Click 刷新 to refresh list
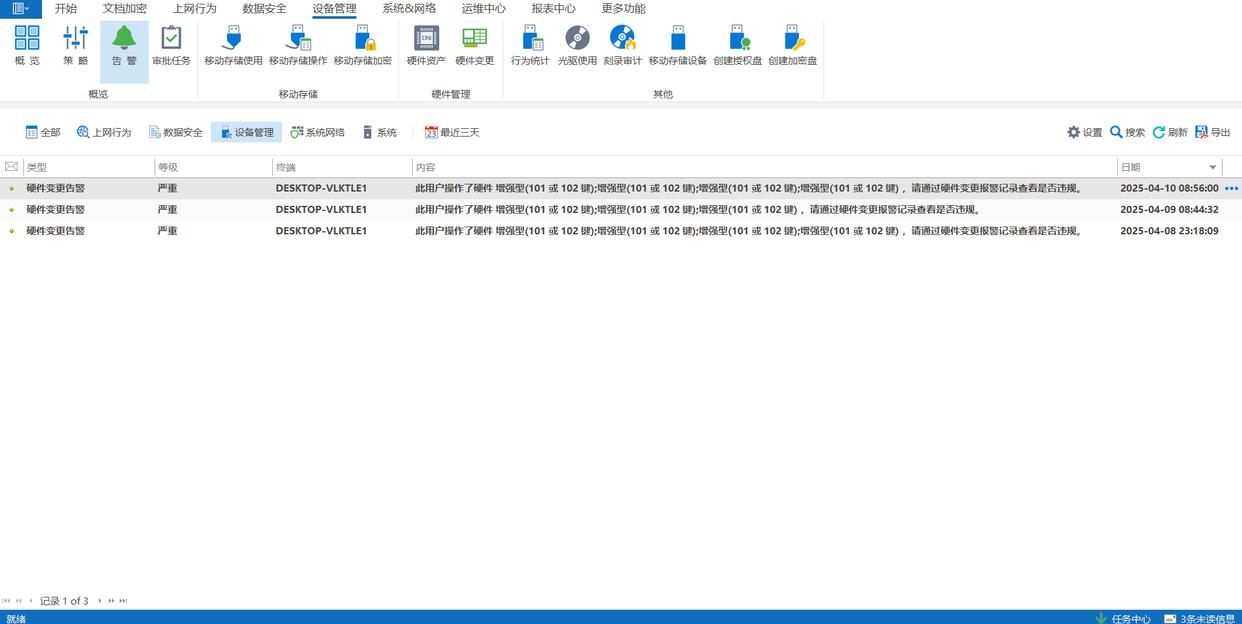1242x624 pixels. (1170, 132)
